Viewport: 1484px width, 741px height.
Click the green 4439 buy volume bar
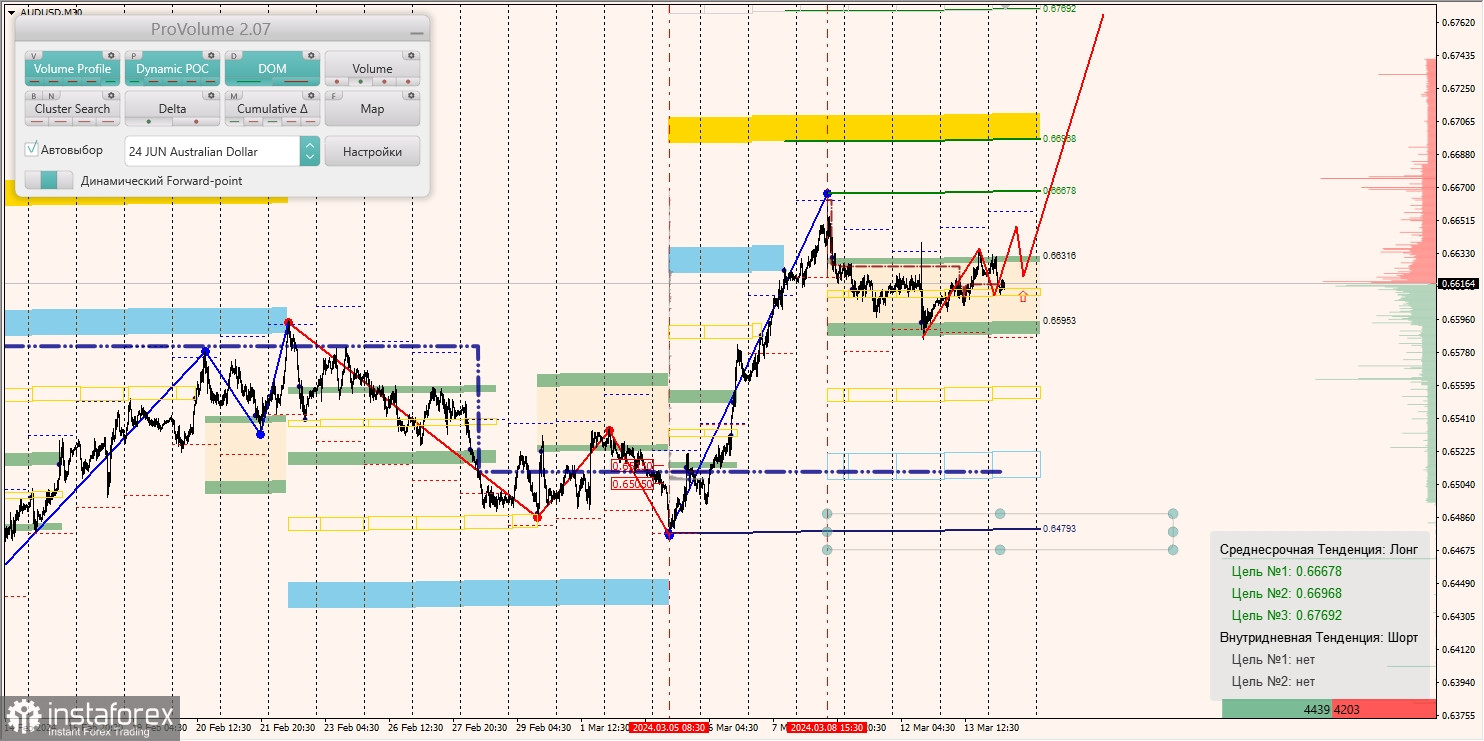1277,709
